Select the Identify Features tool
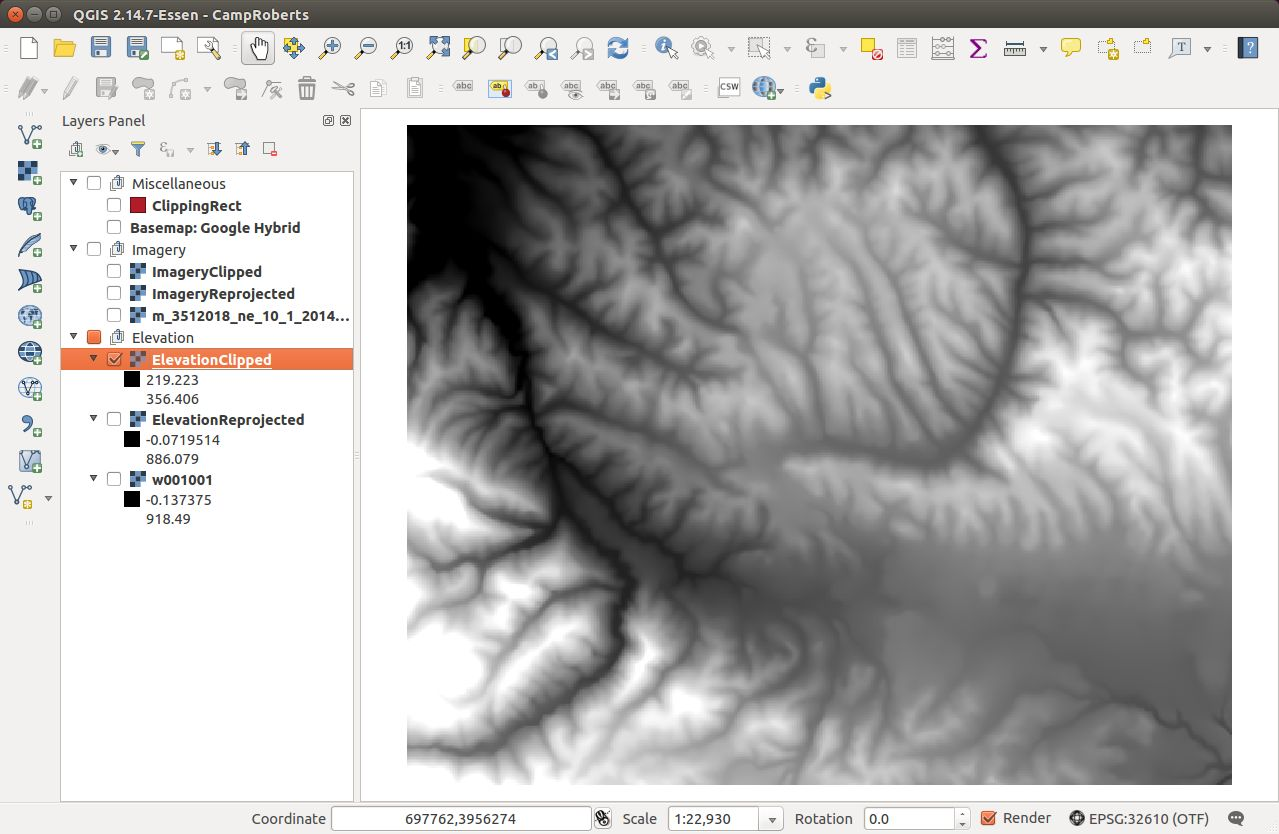The image size is (1279, 834). coord(667,47)
